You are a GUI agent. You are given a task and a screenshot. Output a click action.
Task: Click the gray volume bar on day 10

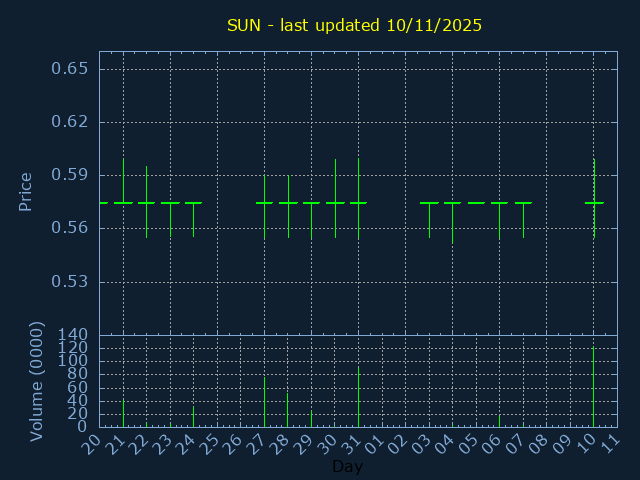pyautogui.click(x=594, y=388)
